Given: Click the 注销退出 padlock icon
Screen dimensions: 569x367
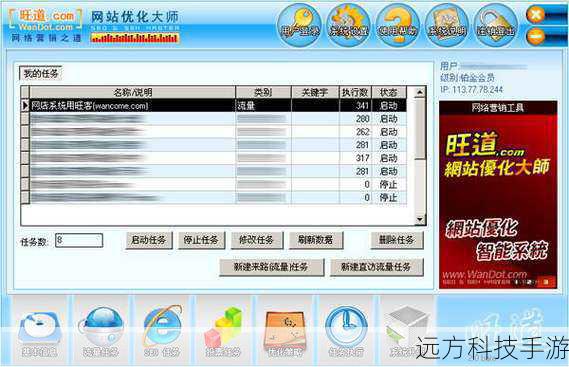Looking at the screenshot, I should click(496, 25).
